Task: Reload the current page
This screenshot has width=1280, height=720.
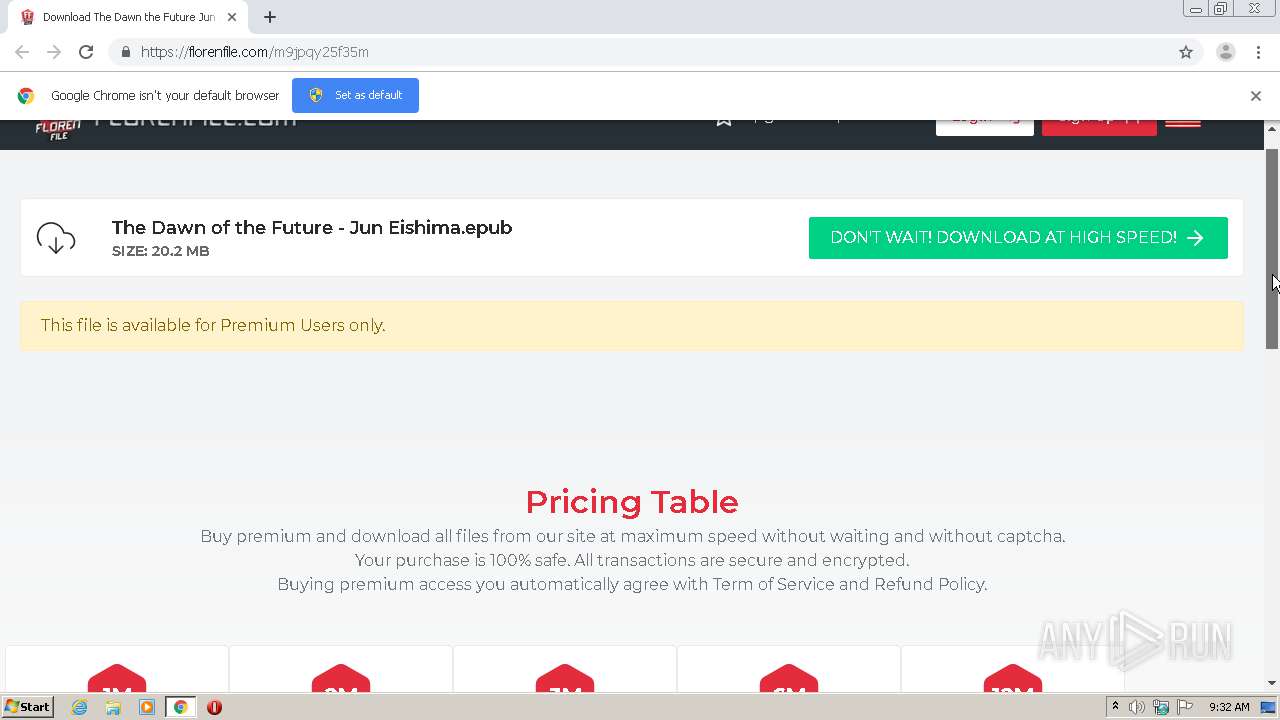Action: point(86,52)
